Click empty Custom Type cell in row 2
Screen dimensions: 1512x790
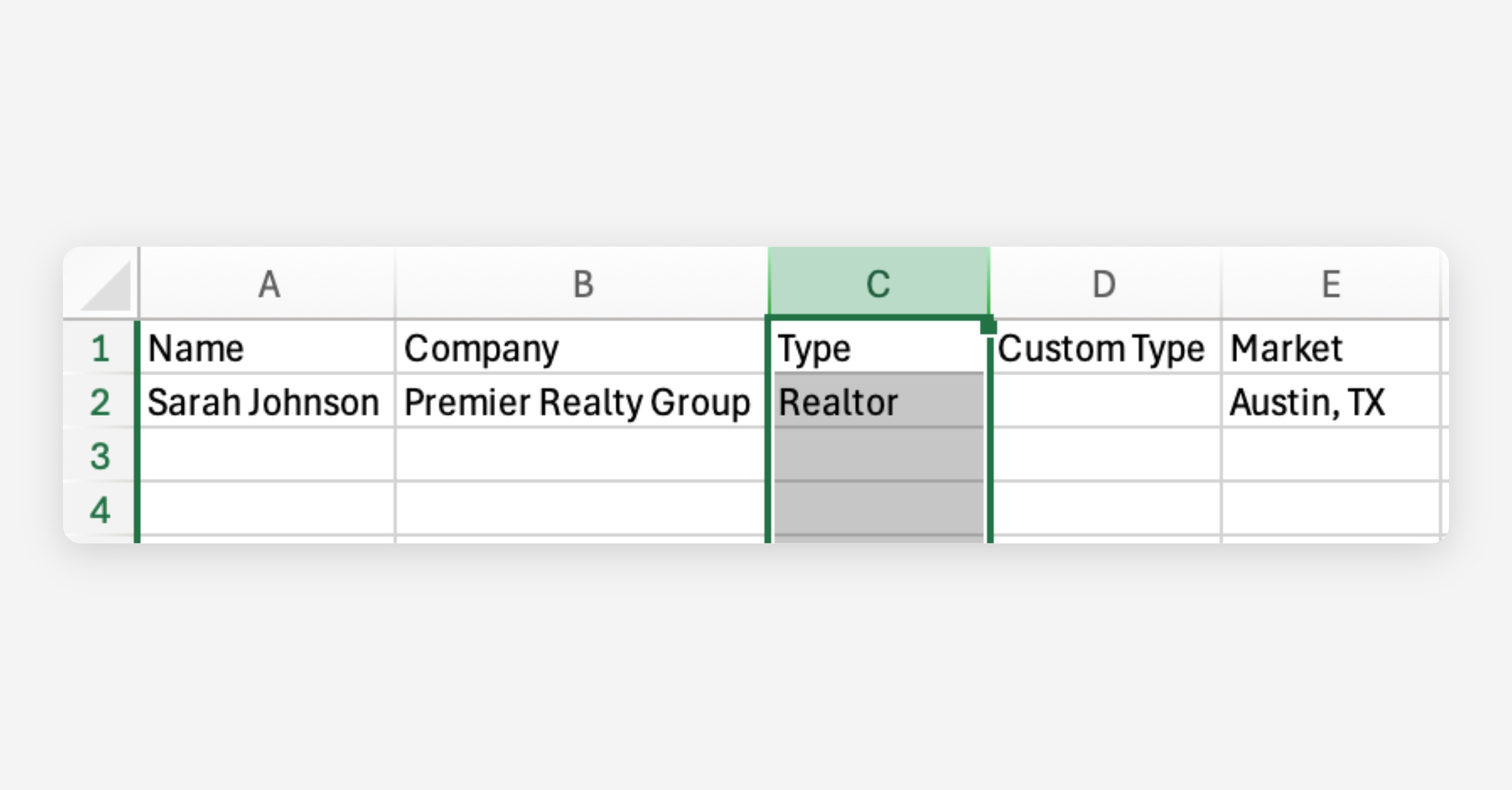click(x=1105, y=402)
